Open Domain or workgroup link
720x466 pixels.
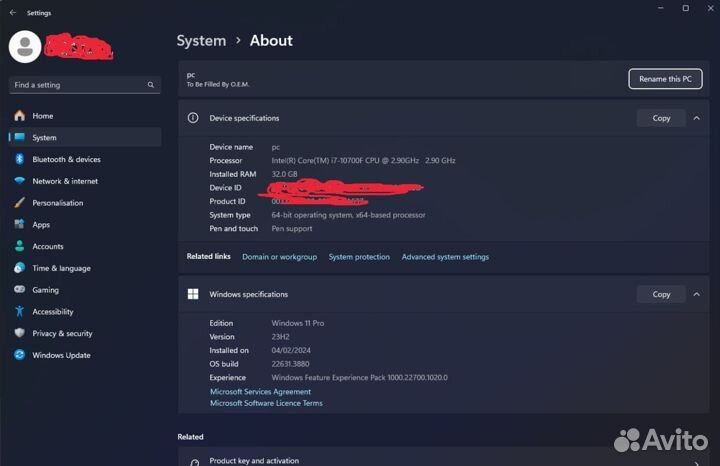(279, 257)
